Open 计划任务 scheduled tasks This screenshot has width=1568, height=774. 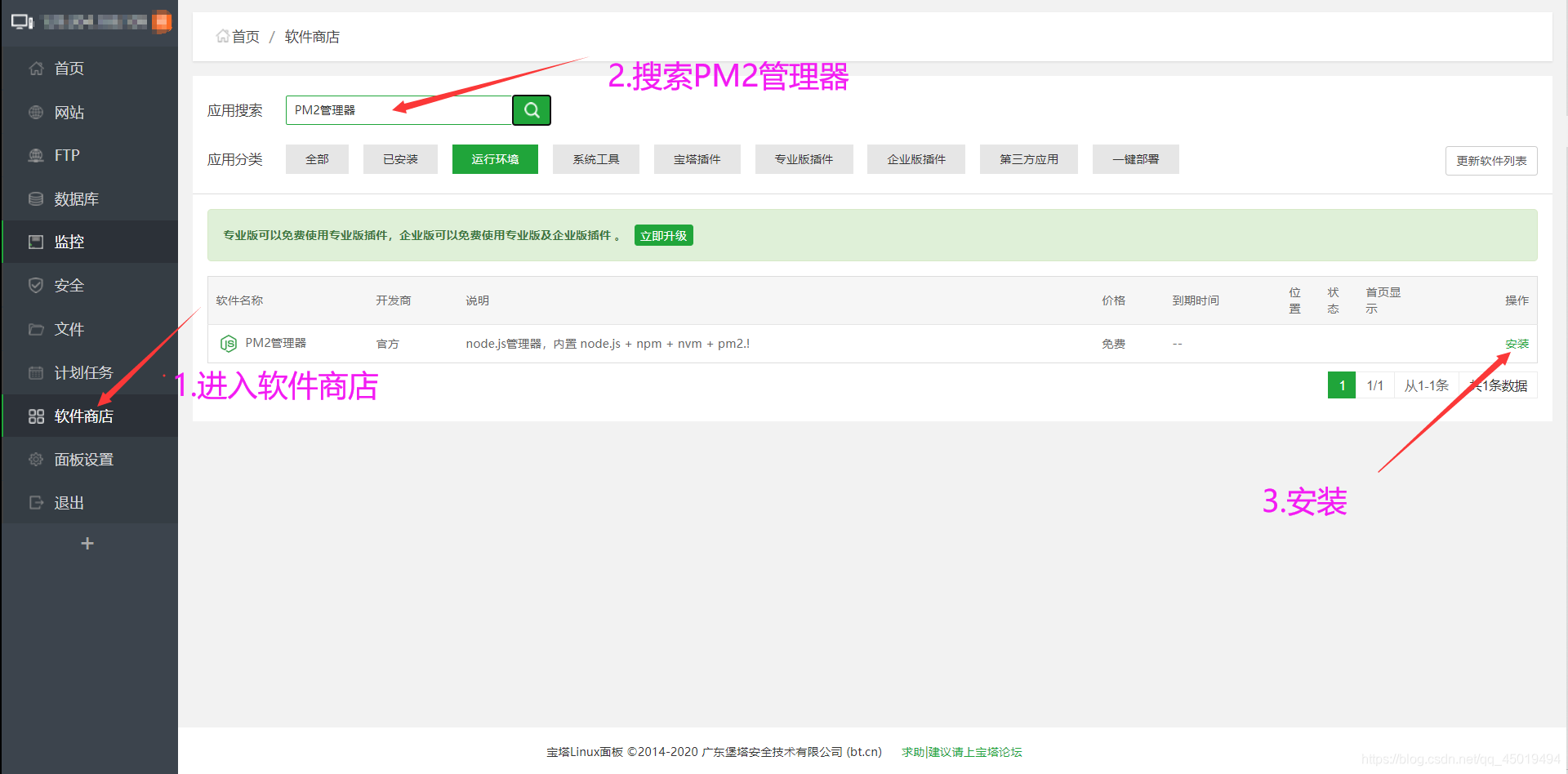click(82, 372)
